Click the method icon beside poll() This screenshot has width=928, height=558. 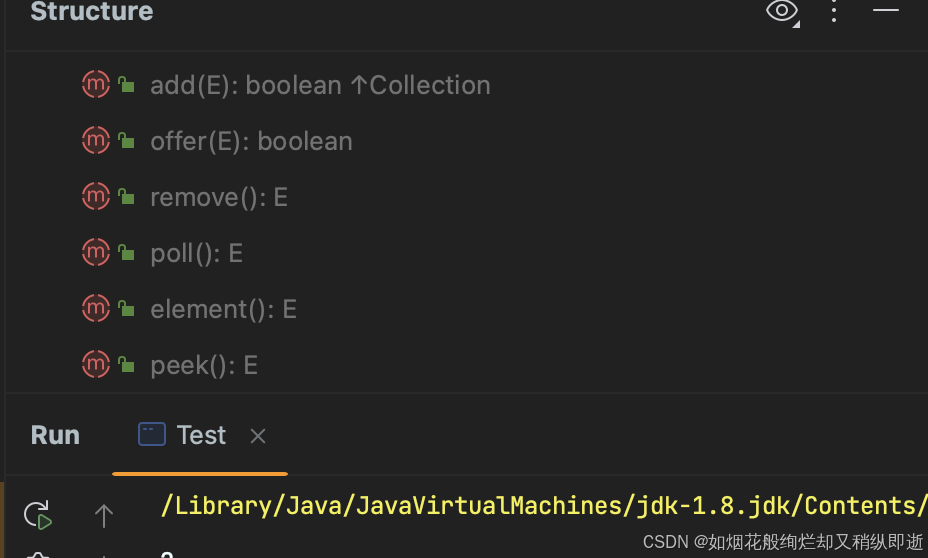coord(96,253)
